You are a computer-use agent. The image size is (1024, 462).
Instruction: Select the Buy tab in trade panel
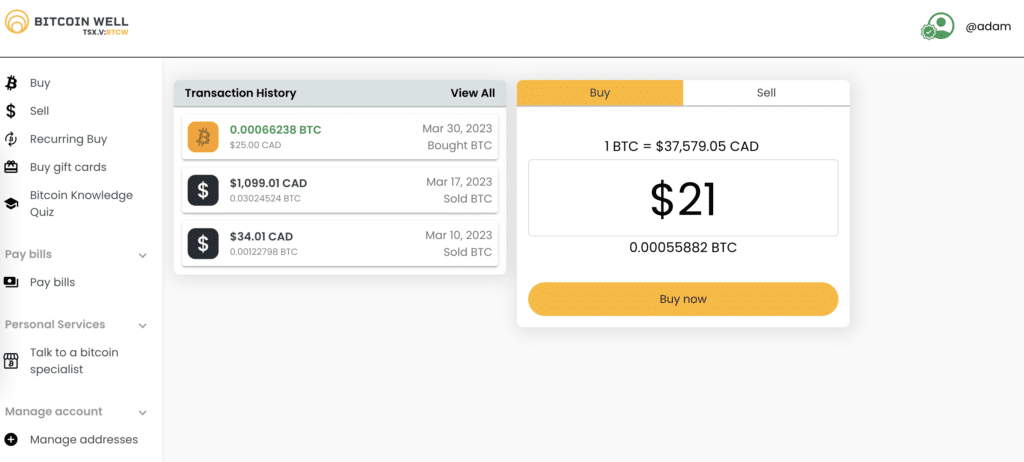click(600, 93)
